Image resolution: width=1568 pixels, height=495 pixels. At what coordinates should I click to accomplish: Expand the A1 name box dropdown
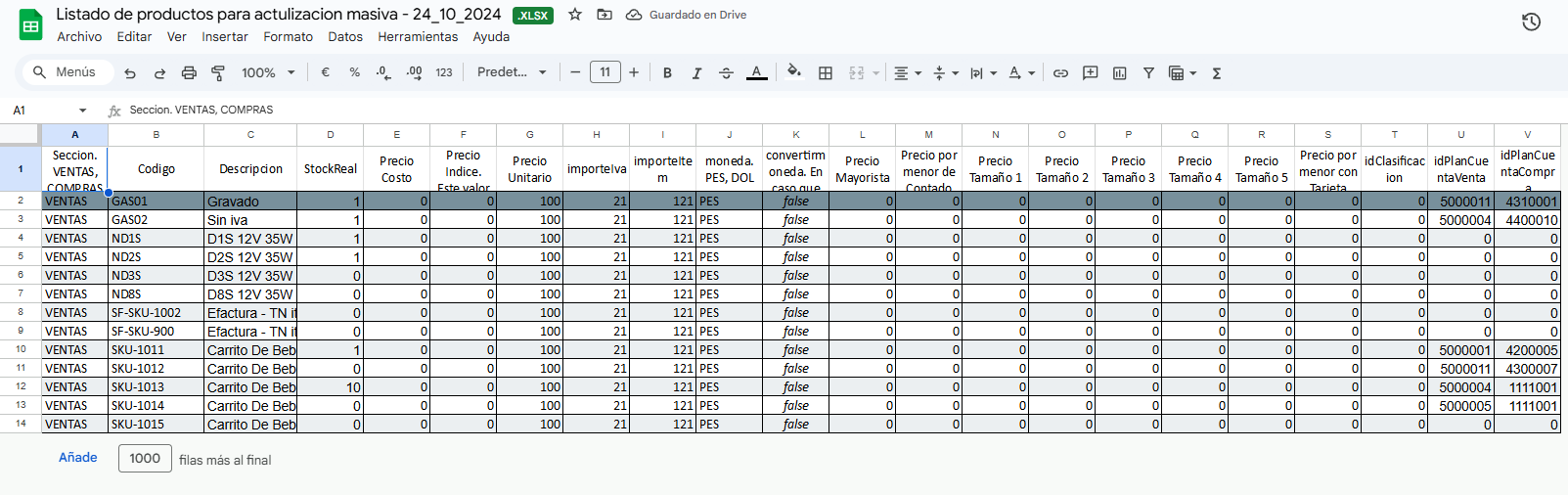[x=82, y=111]
